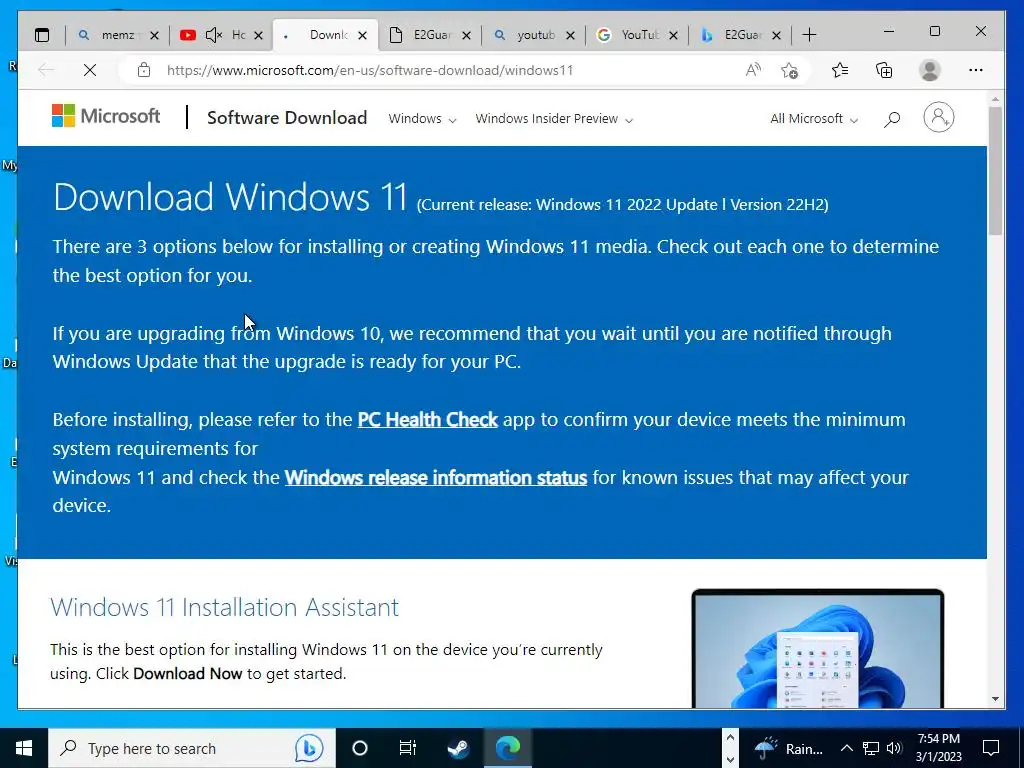Click the scrollbar up arrow
Image resolution: width=1024 pixels, height=768 pixels.
pos(995,99)
